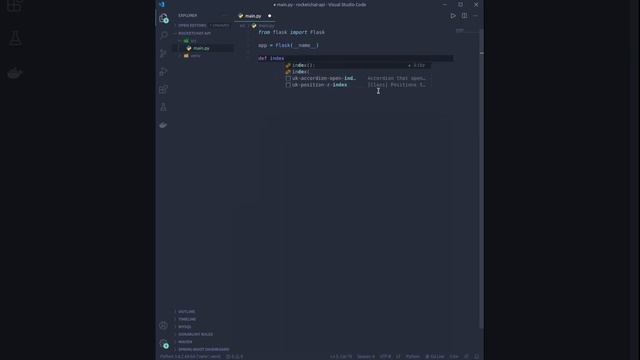Open the Manage gear icon
Viewport: 640px width, 360px height.
164,344
